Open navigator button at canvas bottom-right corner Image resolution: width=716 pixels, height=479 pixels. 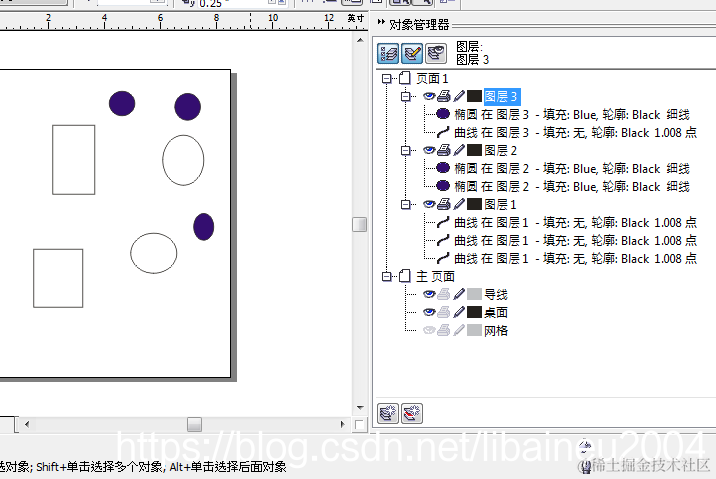(359, 425)
